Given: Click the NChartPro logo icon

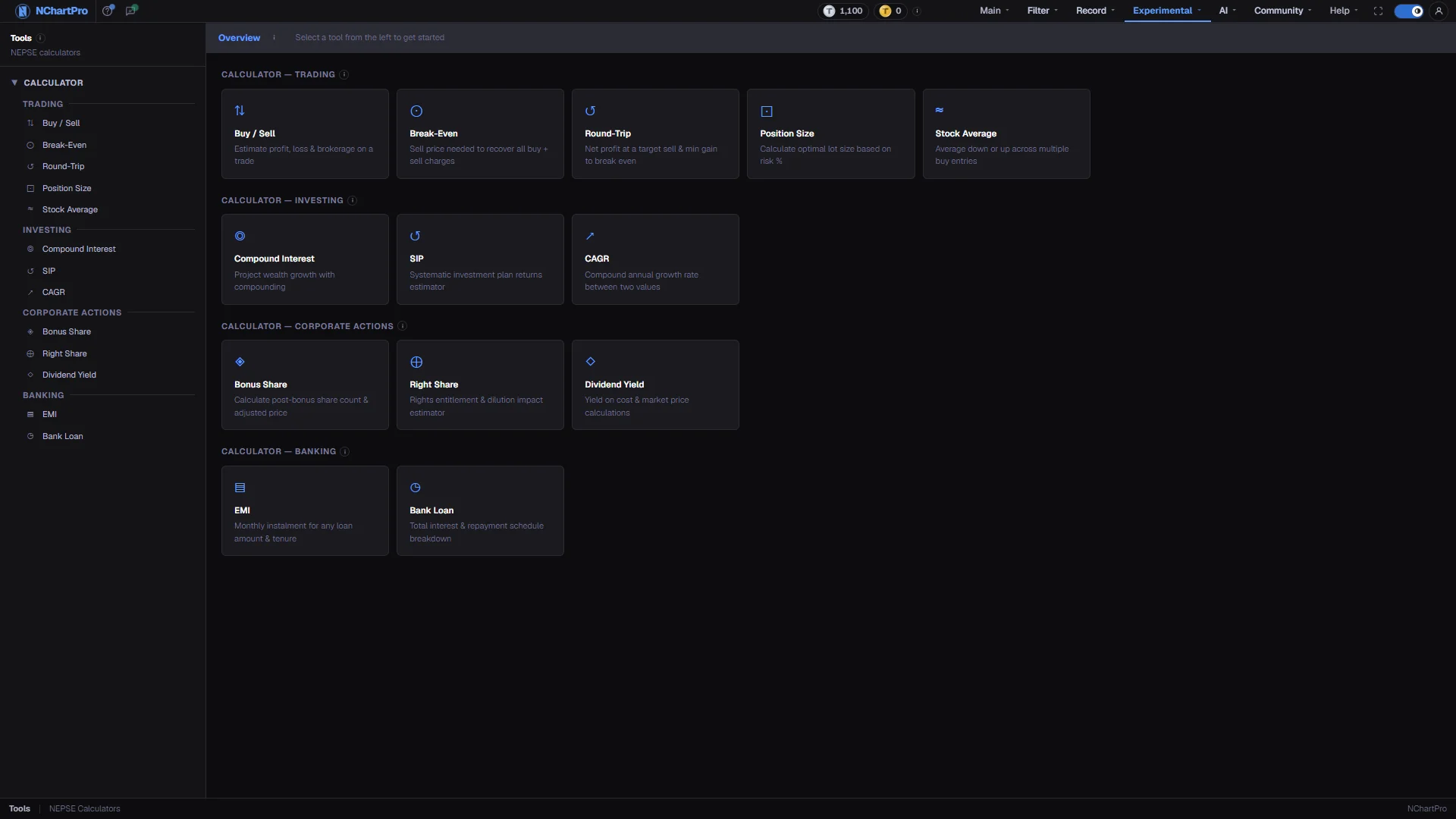Looking at the screenshot, I should (22, 11).
